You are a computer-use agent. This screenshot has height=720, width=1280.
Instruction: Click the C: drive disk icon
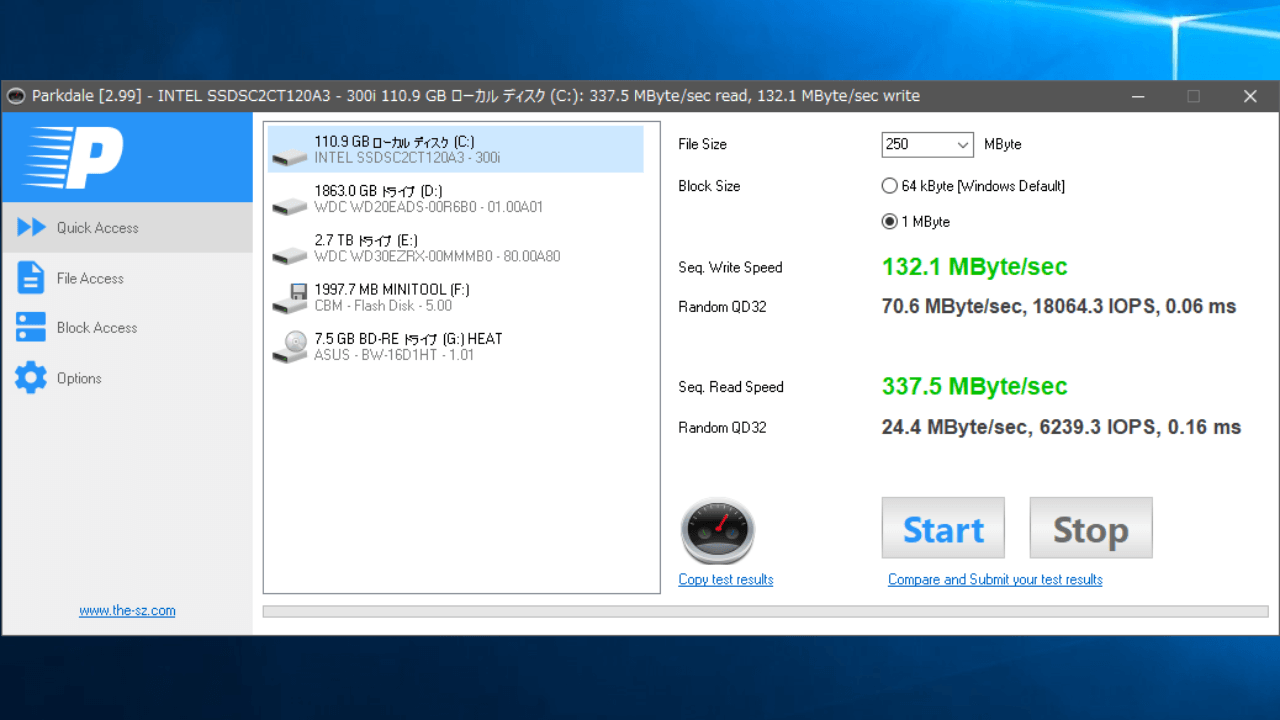click(290, 156)
